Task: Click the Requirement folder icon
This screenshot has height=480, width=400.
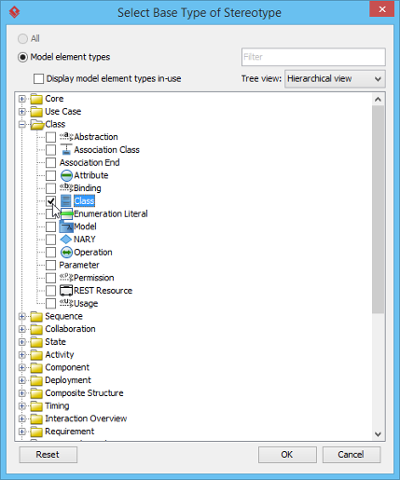Action: tap(36, 432)
